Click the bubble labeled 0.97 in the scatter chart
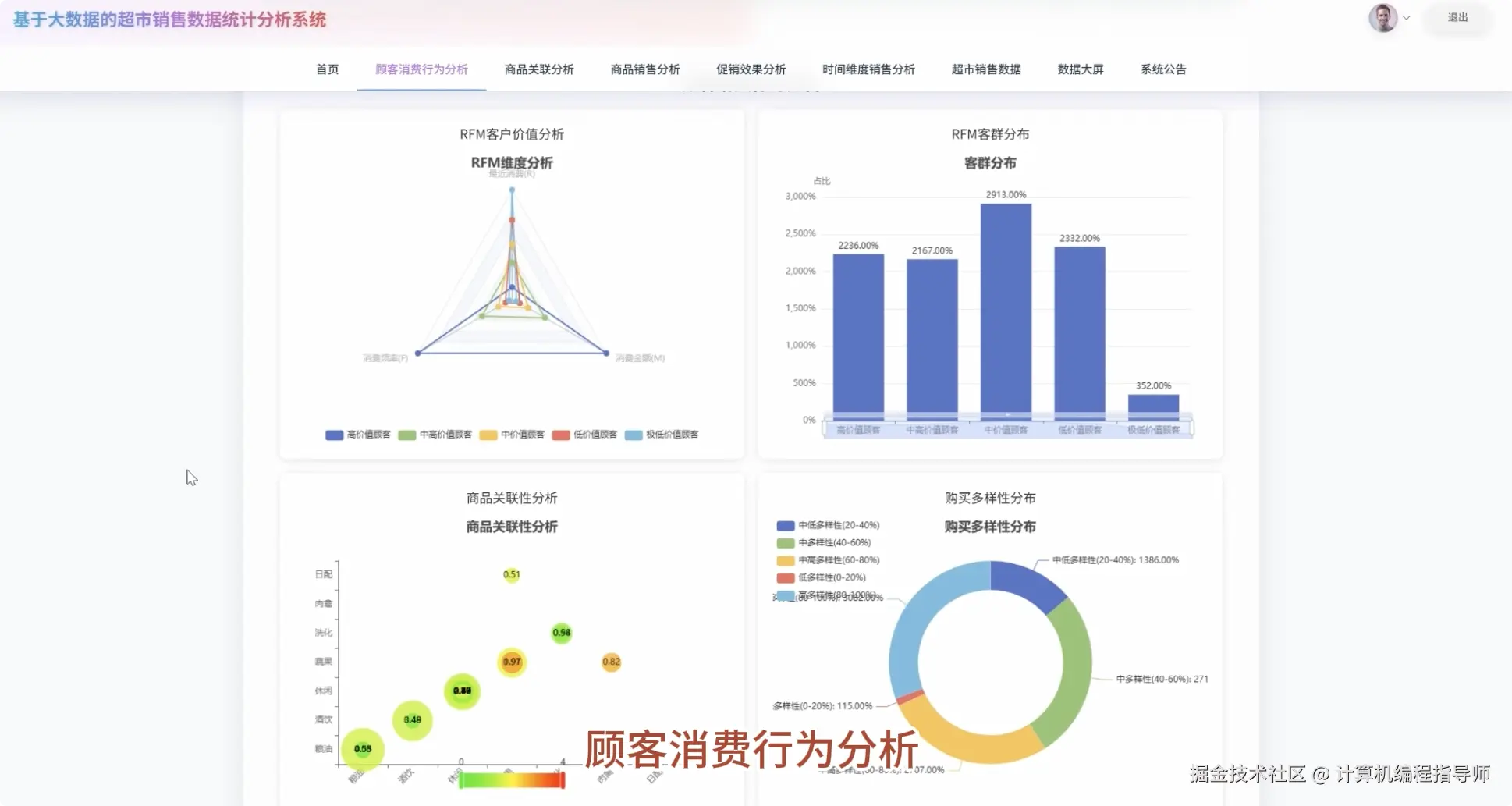 coord(513,661)
